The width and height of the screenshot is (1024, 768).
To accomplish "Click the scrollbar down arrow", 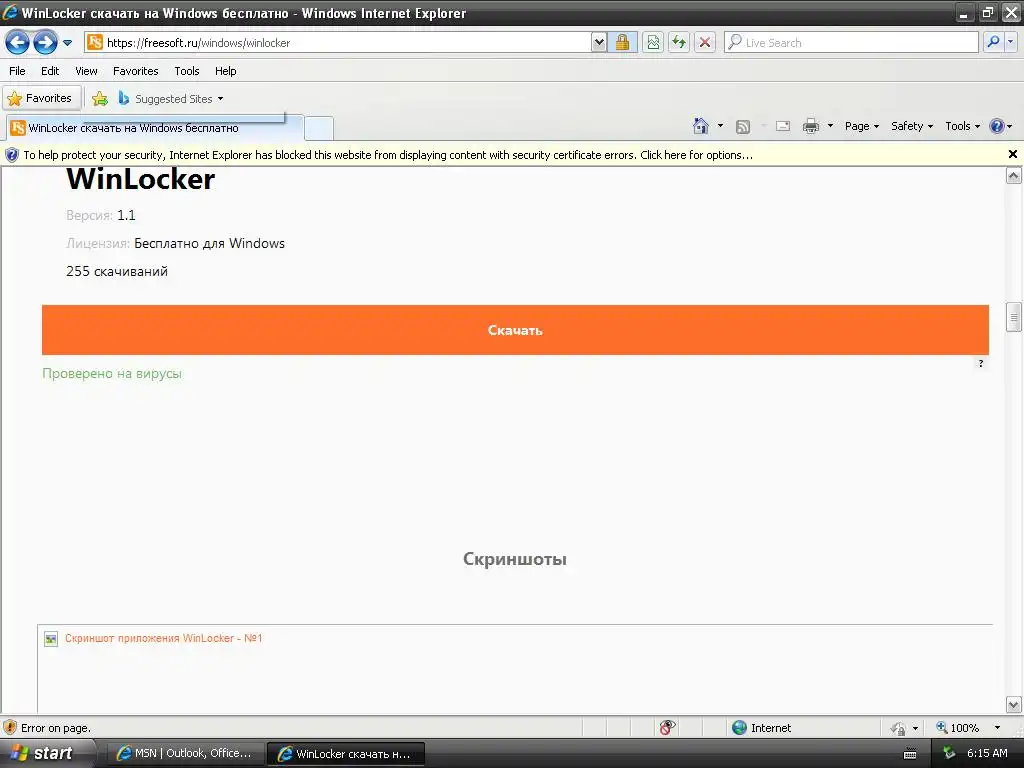I will (x=1014, y=705).
